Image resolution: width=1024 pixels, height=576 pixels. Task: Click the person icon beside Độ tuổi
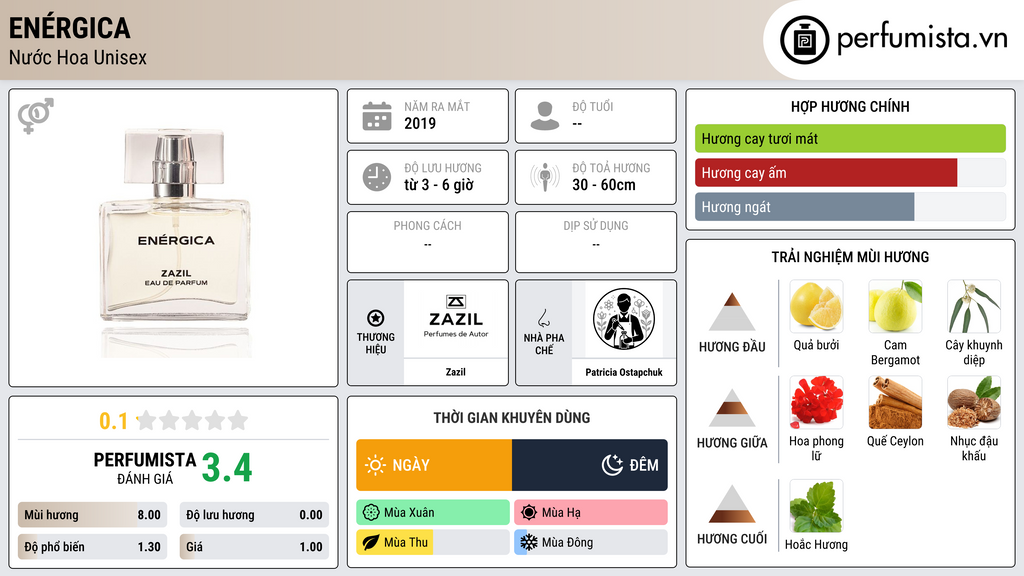coord(545,116)
